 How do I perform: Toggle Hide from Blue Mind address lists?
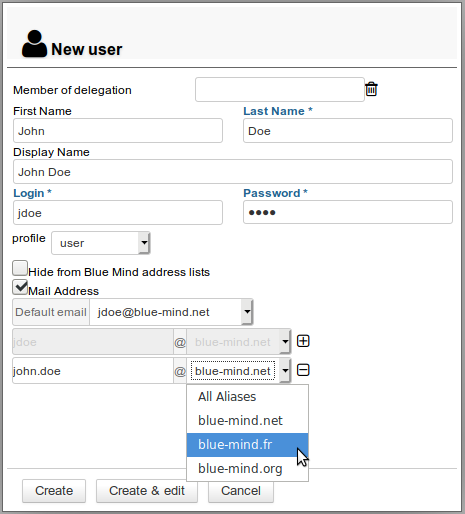(x=20, y=268)
